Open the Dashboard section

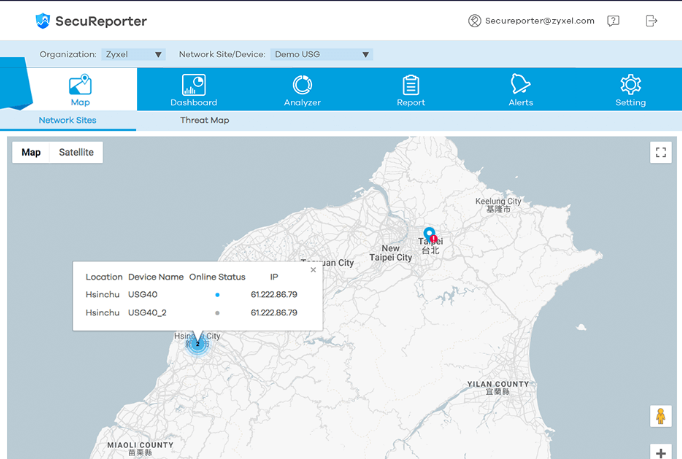tap(194, 90)
